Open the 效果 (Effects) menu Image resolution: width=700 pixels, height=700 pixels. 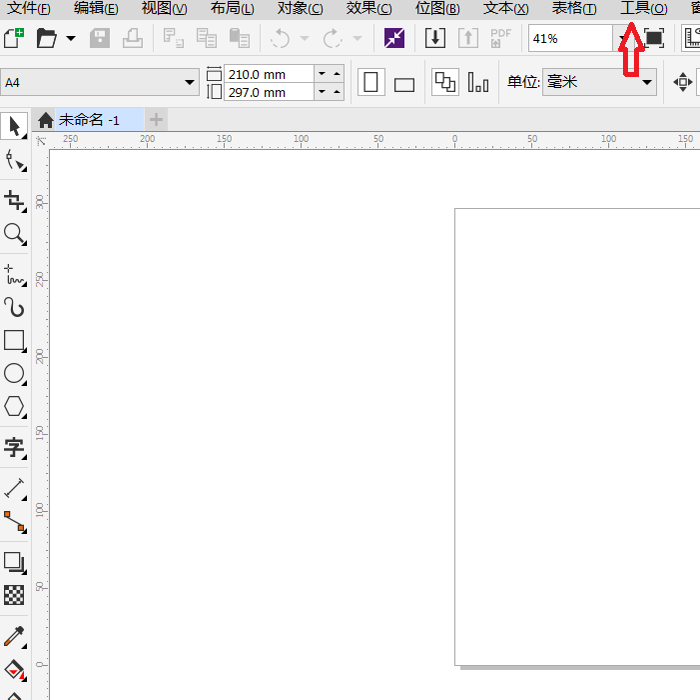tap(368, 9)
